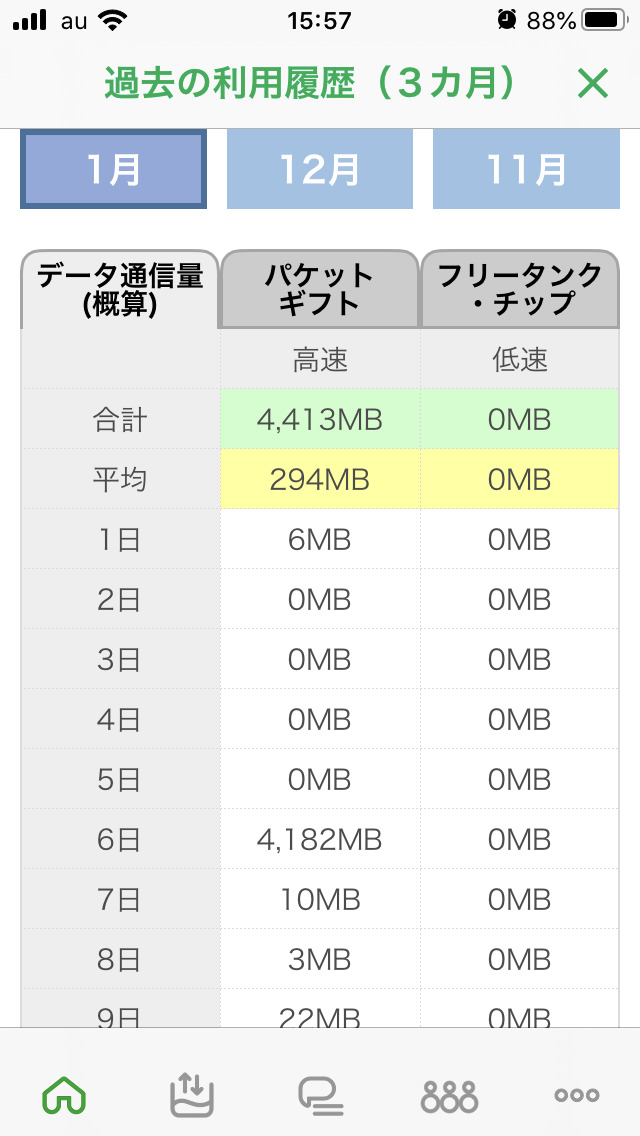Tap the Wi-Fi icon in status bar
The image size is (640, 1136).
(x=114, y=20)
